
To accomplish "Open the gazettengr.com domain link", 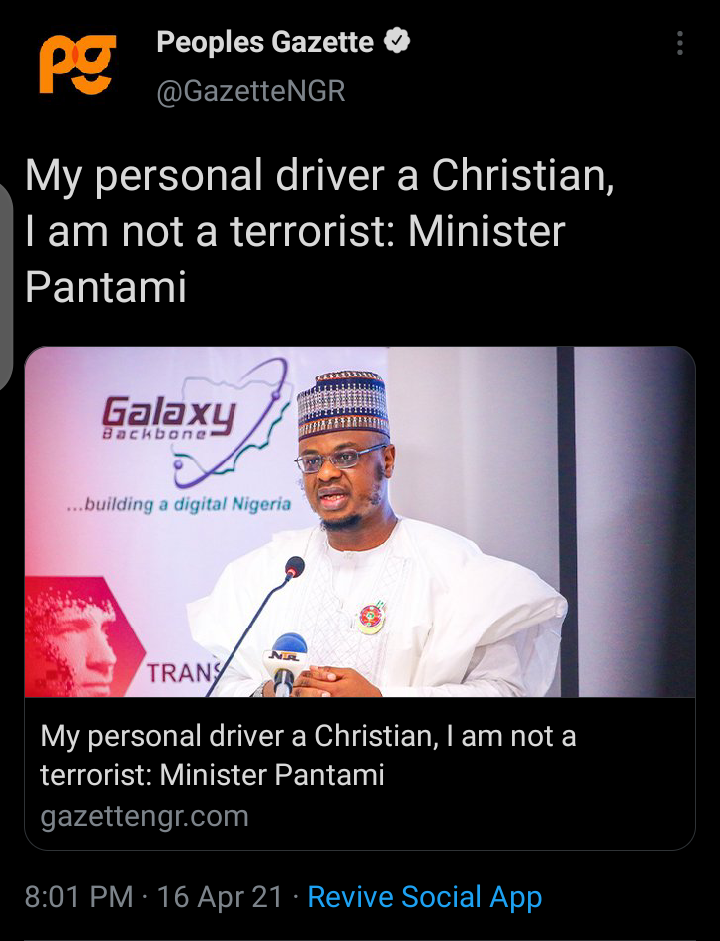I will 144,816.
